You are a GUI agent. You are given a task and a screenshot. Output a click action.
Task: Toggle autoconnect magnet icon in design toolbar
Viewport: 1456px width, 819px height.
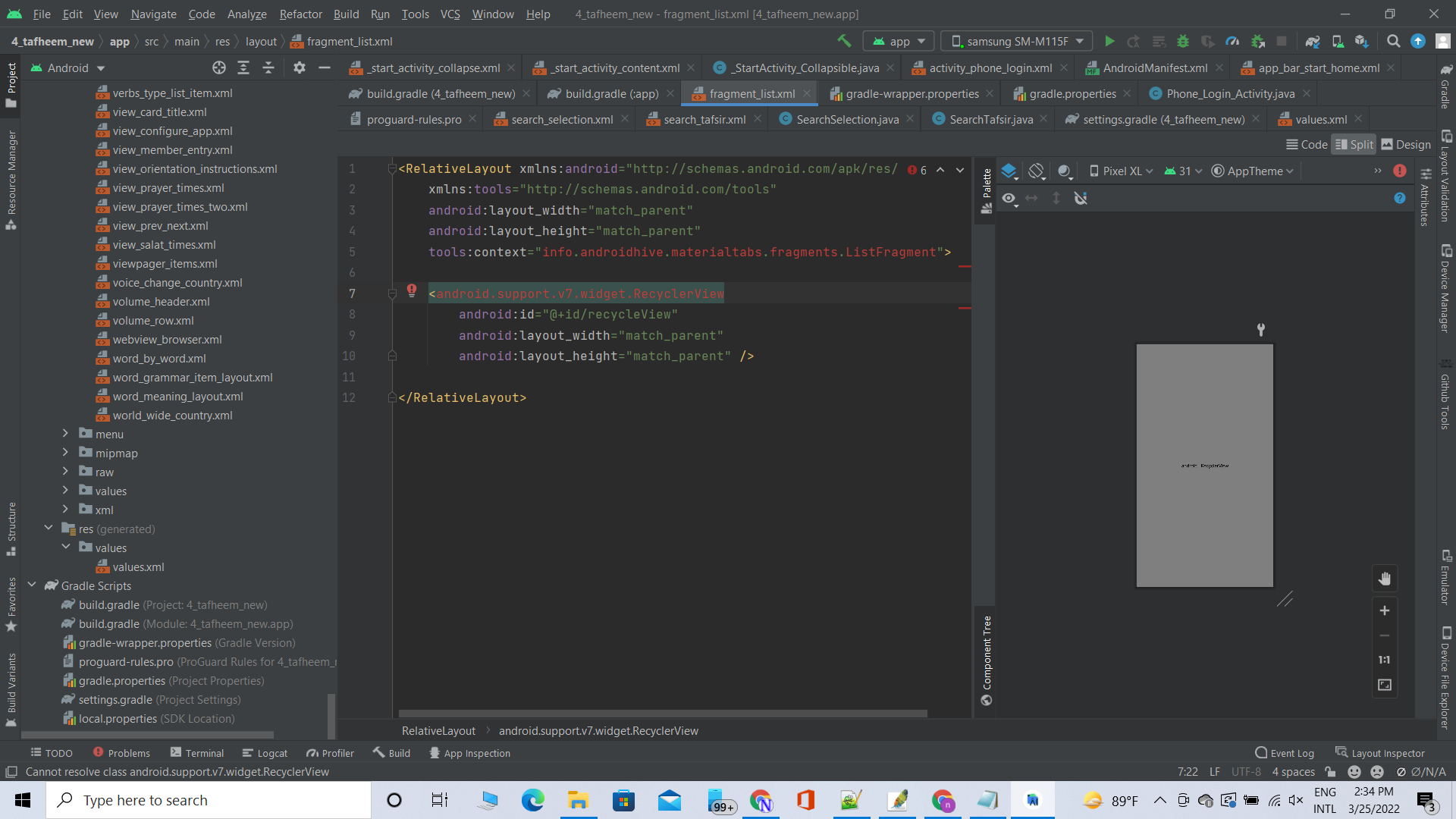pyautogui.click(x=1081, y=198)
